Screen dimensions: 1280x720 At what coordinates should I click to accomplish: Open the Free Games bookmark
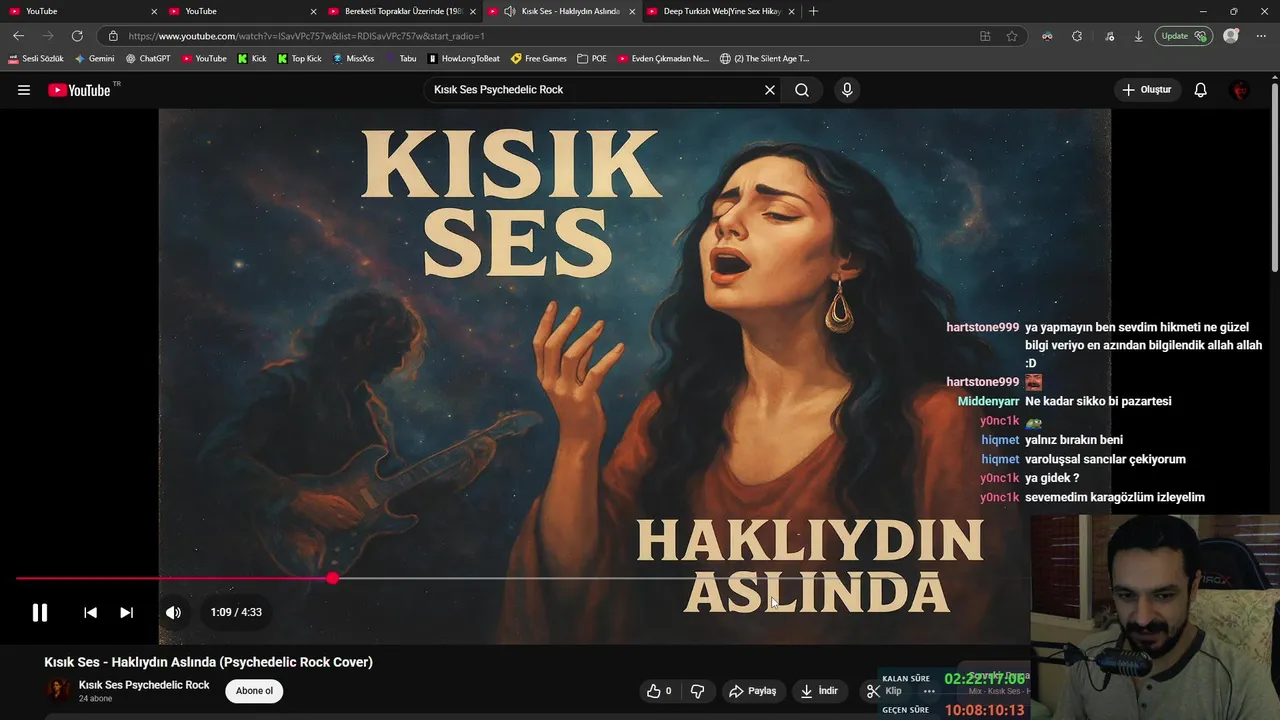point(539,59)
